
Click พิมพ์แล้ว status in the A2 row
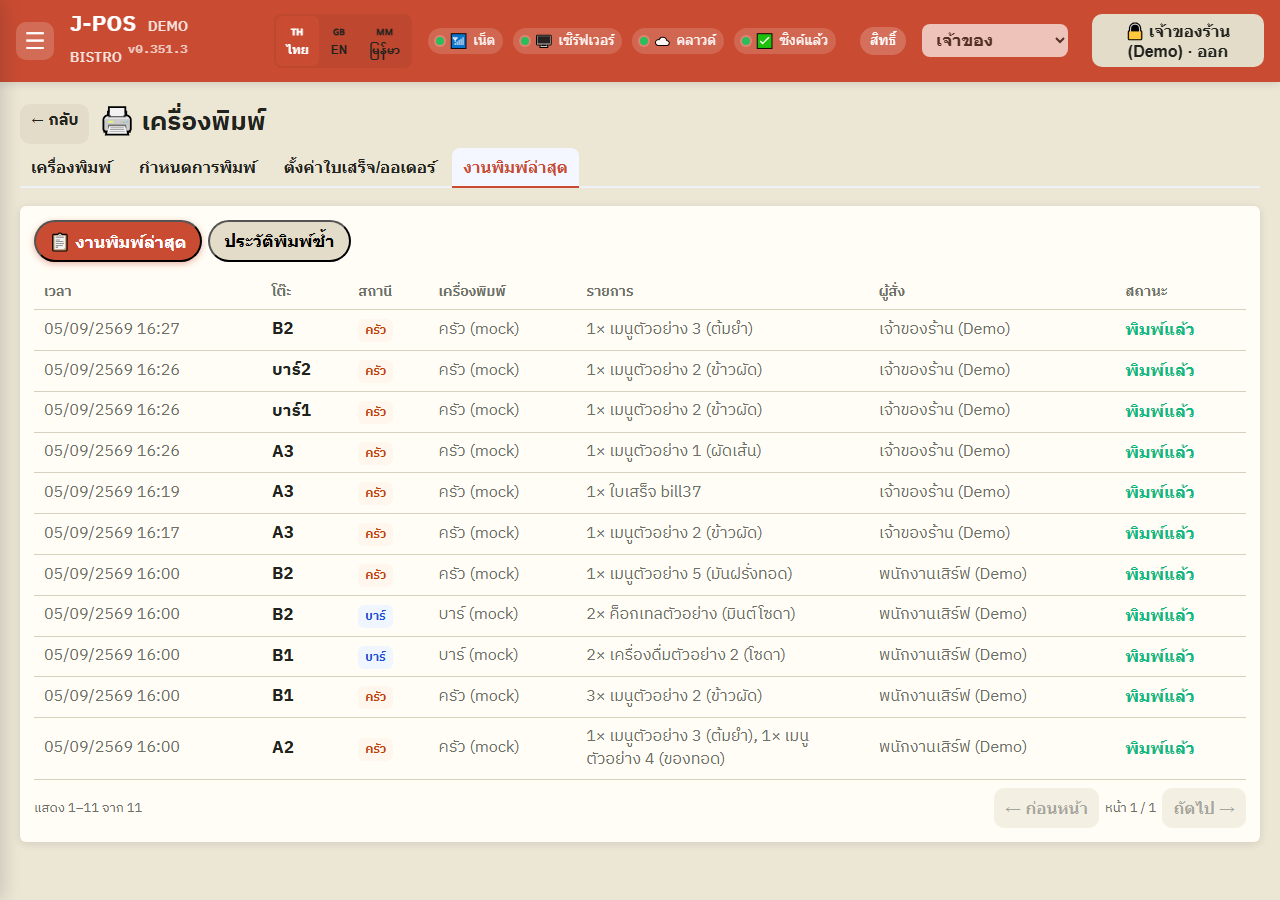pyautogui.click(x=1159, y=748)
